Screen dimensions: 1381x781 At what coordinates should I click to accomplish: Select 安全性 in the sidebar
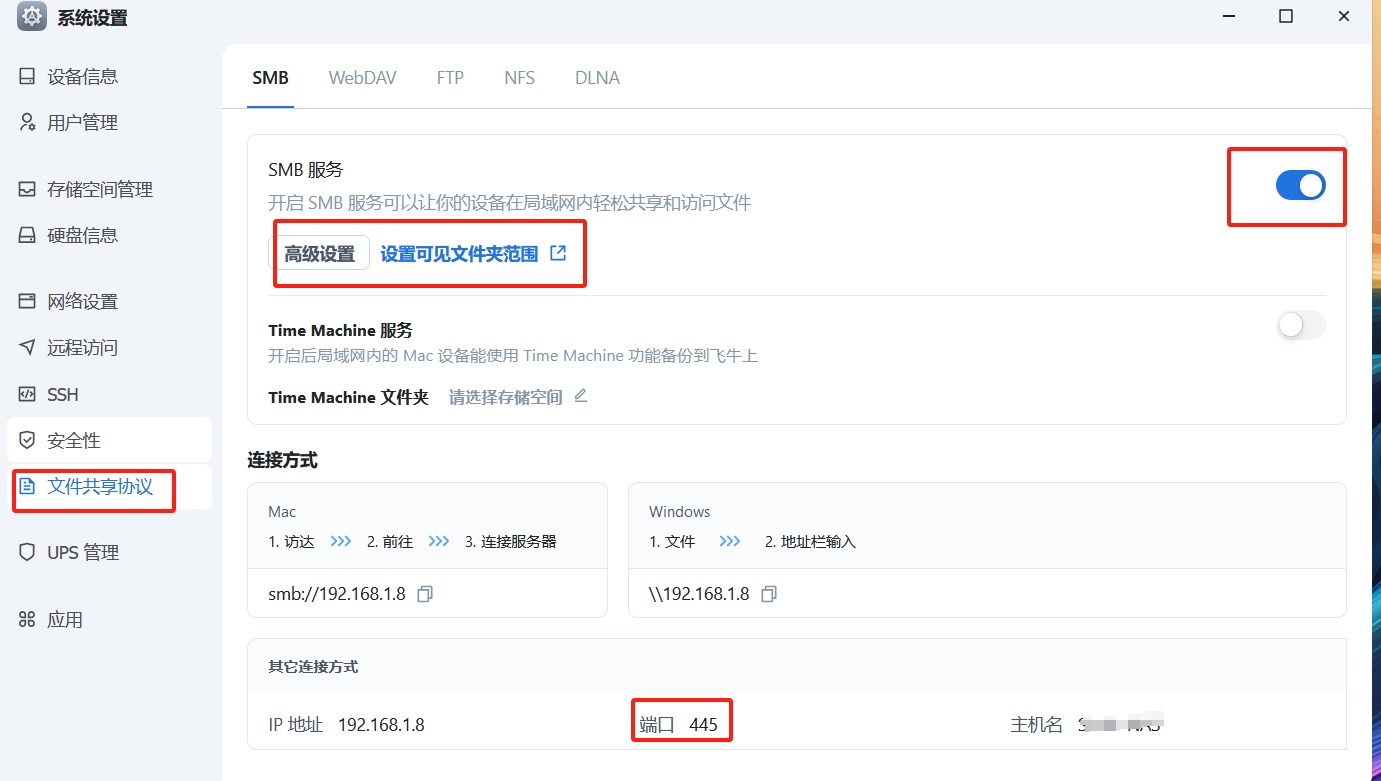point(109,441)
